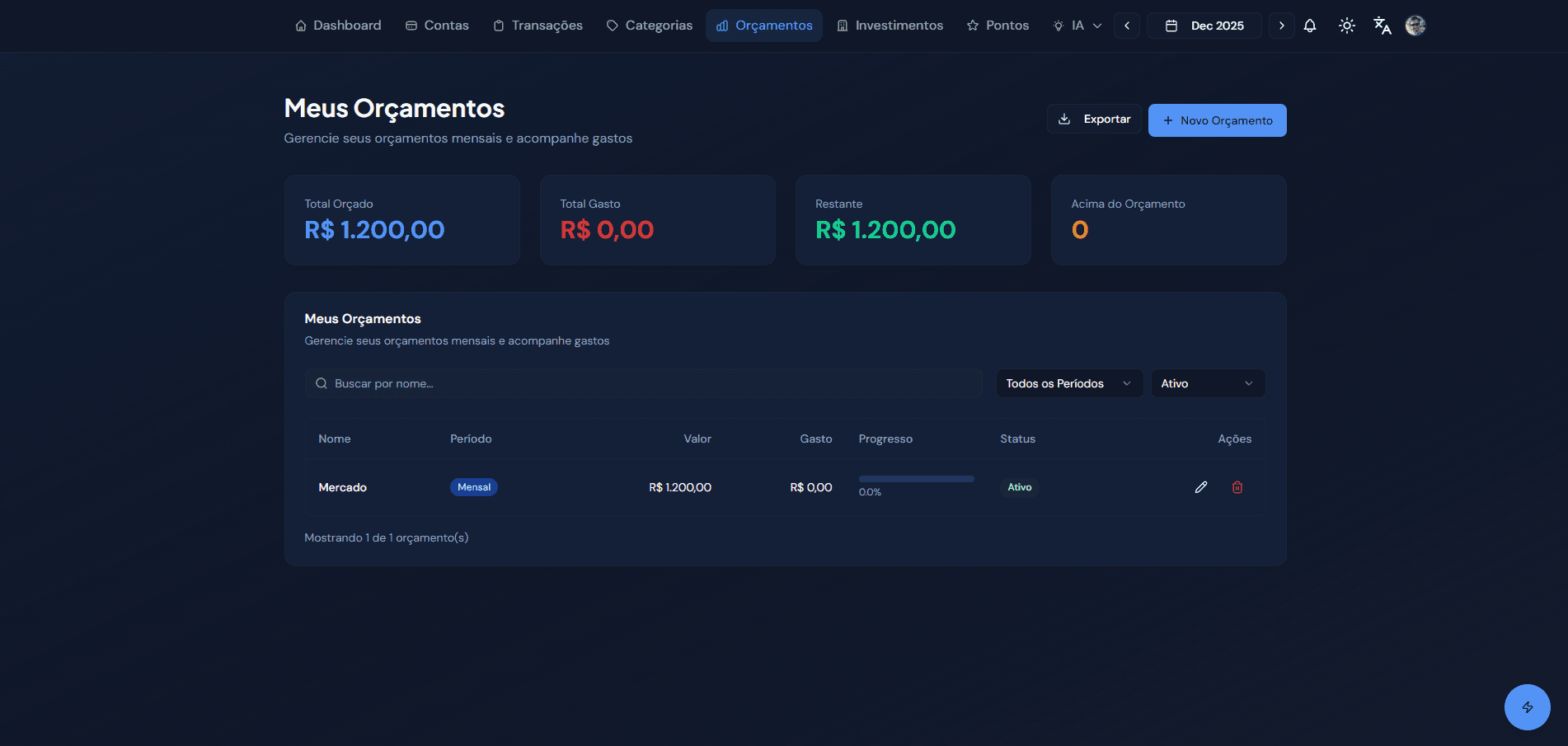This screenshot has height=746, width=1568.
Task: Open the IA assistant dropdown
Action: click(x=1077, y=26)
